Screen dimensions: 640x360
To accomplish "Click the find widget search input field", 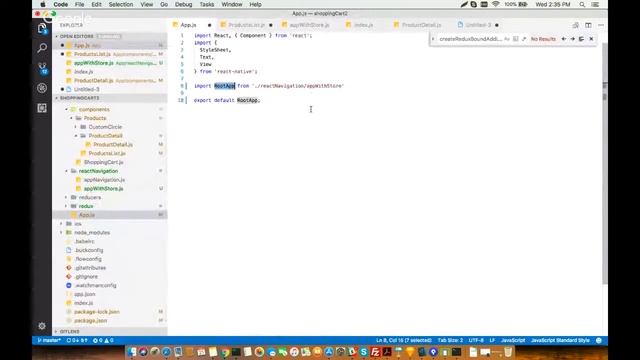I will [x=470, y=39].
